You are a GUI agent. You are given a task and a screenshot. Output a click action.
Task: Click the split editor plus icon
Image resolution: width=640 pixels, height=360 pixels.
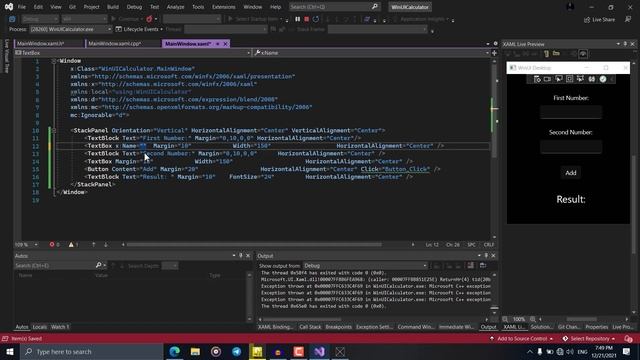point(494,53)
